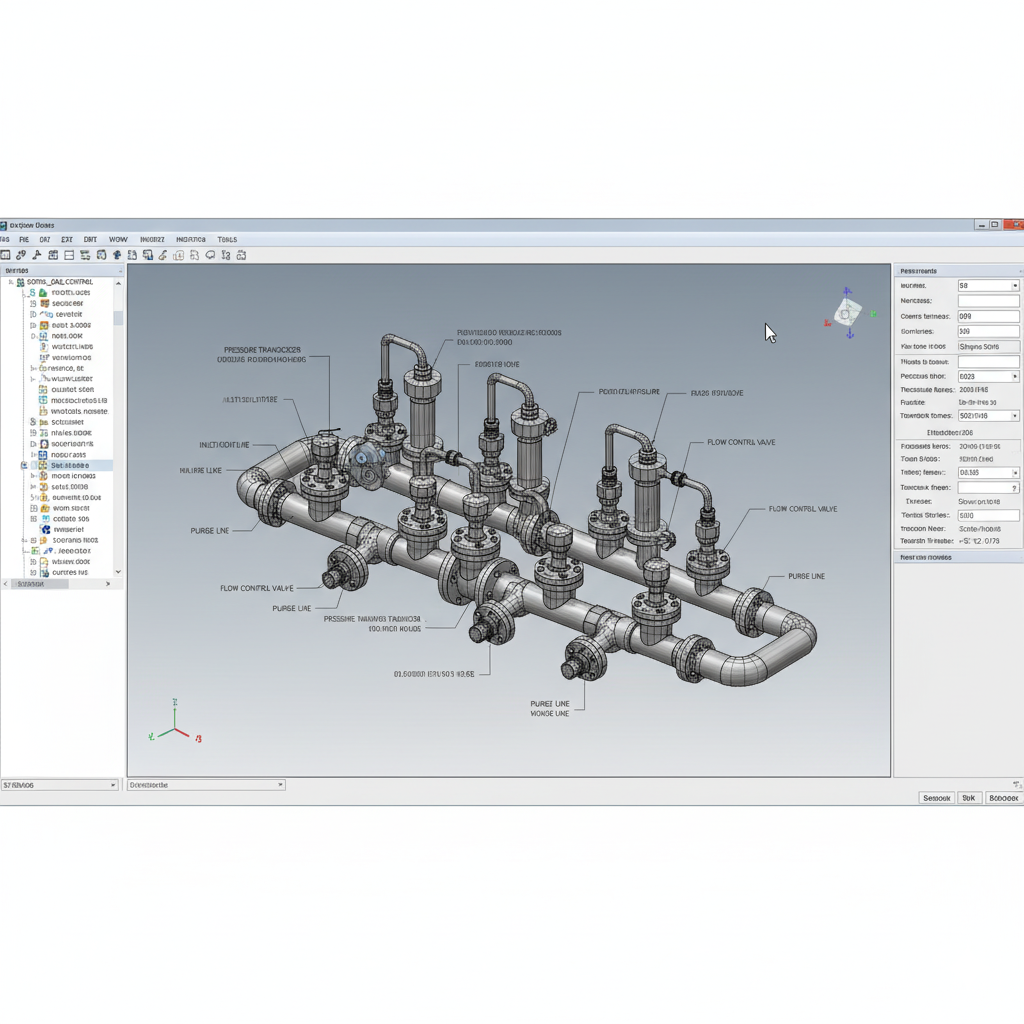Open the dropdown showing value 58
The image size is (1024, 1024).
point(1015,286)
